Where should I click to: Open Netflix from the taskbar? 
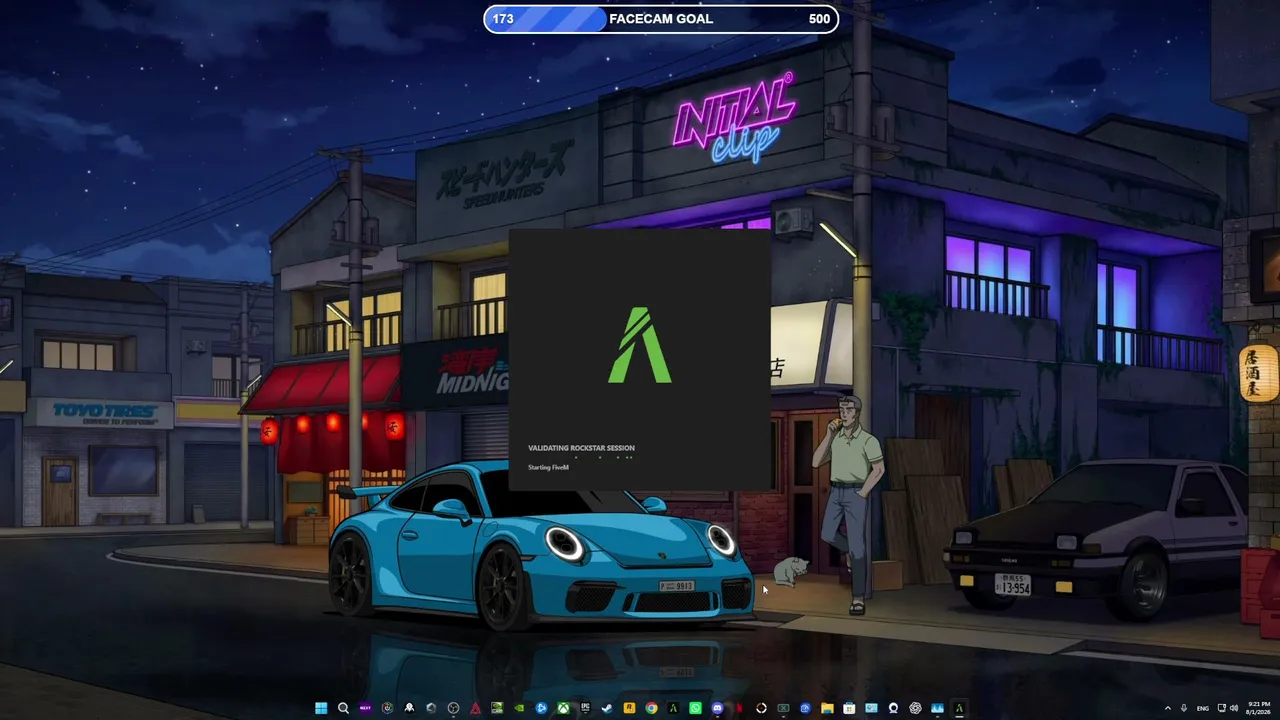(x=739, y=708)
